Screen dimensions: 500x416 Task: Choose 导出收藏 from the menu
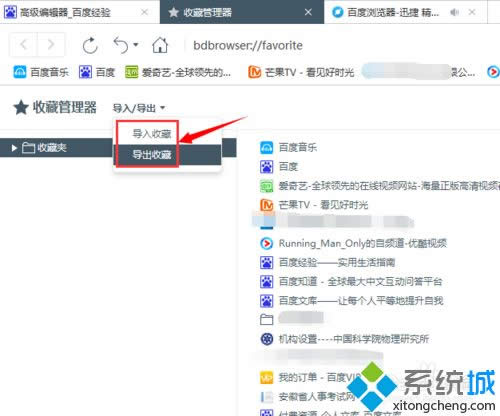[x=152, y=155]
